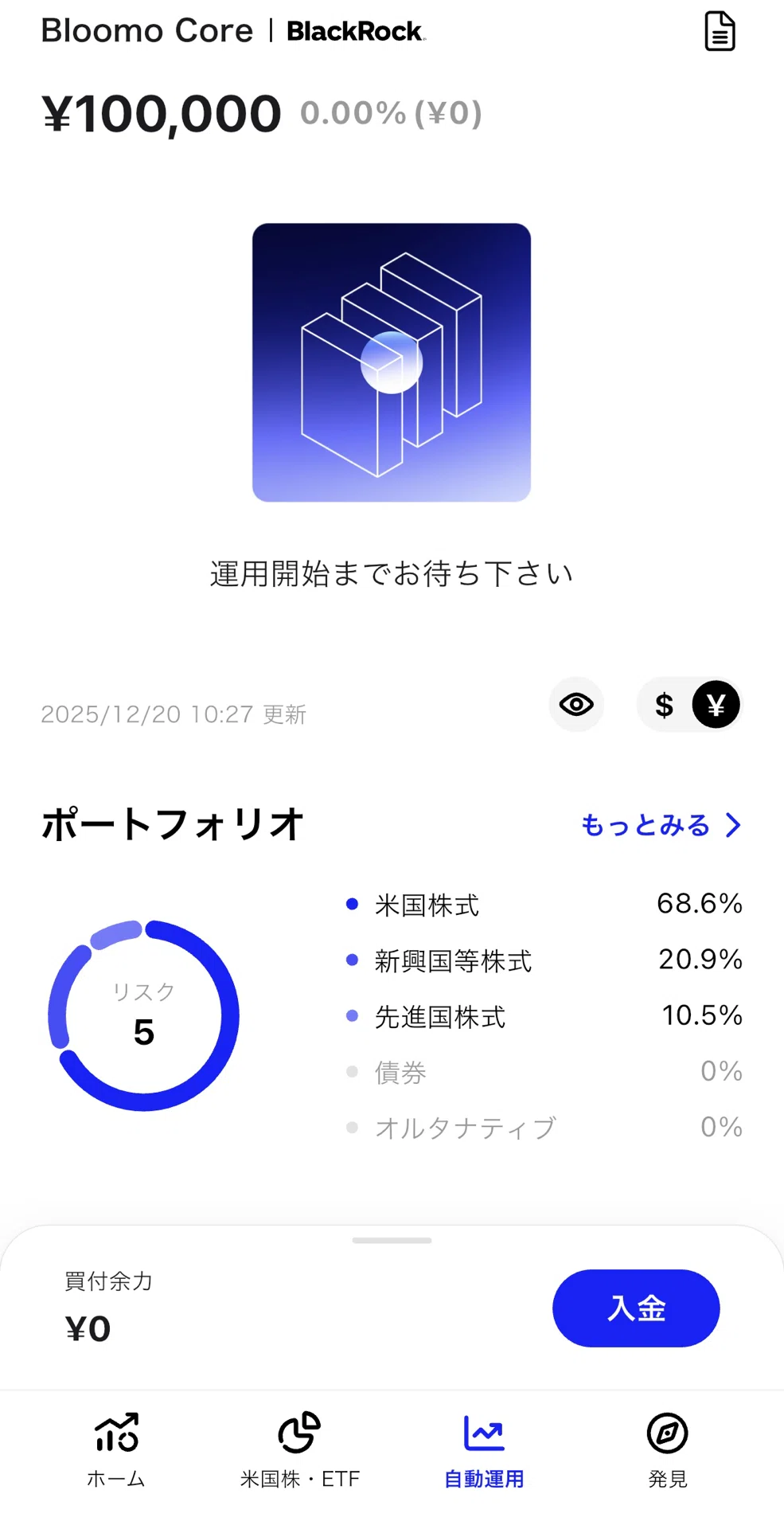The image size is (784, 1529).
Task: Select the 自動運用 chart icon
Action: (484, 1433)
